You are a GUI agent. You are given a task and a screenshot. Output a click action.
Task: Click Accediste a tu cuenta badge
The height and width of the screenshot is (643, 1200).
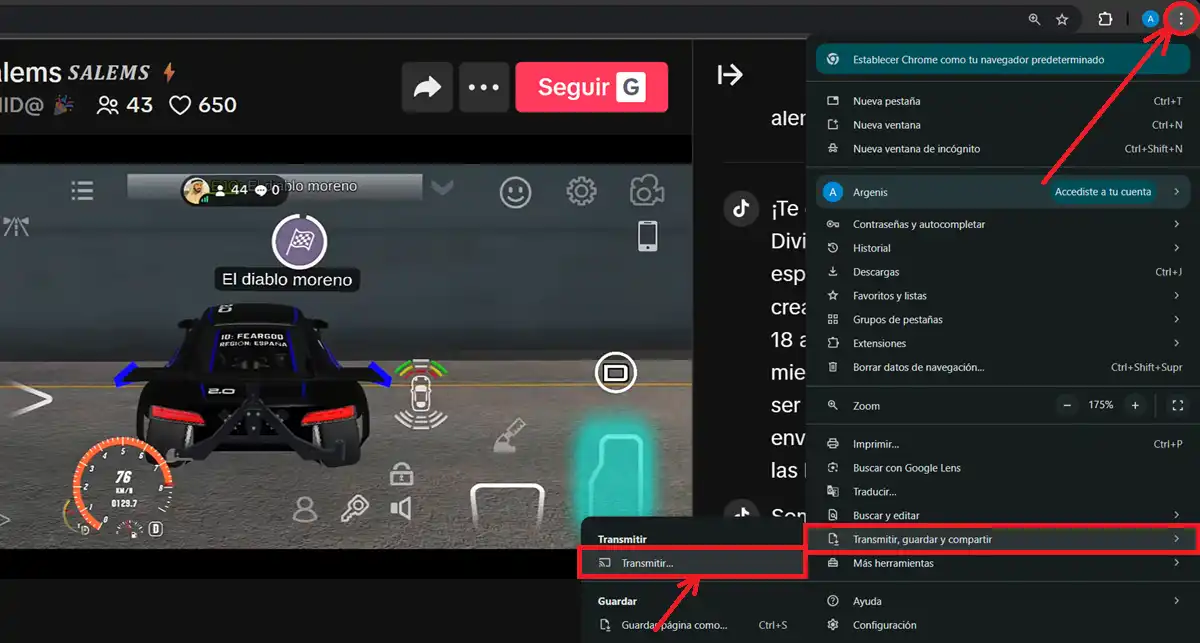click(1102, 192)
